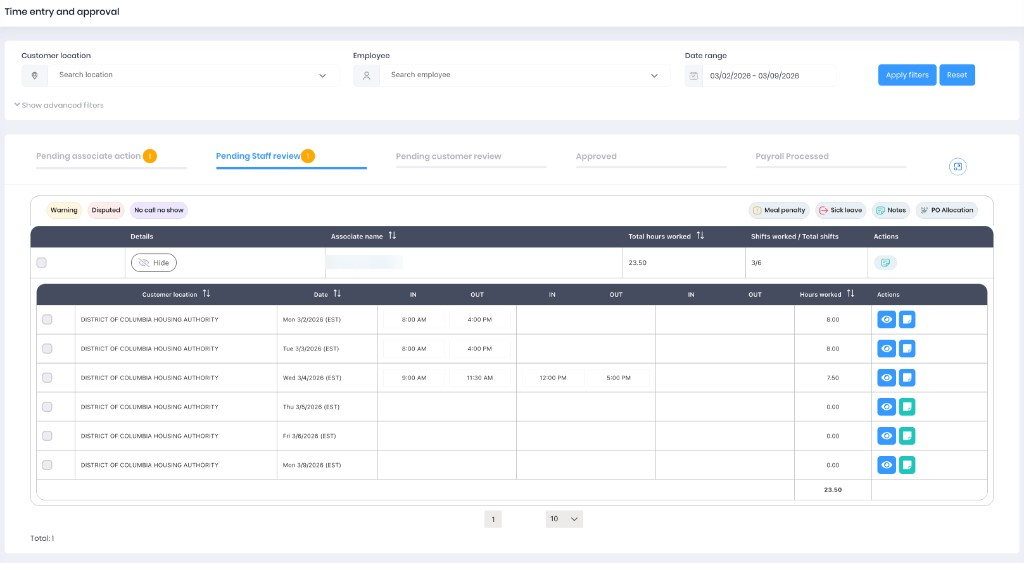
Task: Click the Date range input field
Action: pyautogui.click(x=769, y=76)
